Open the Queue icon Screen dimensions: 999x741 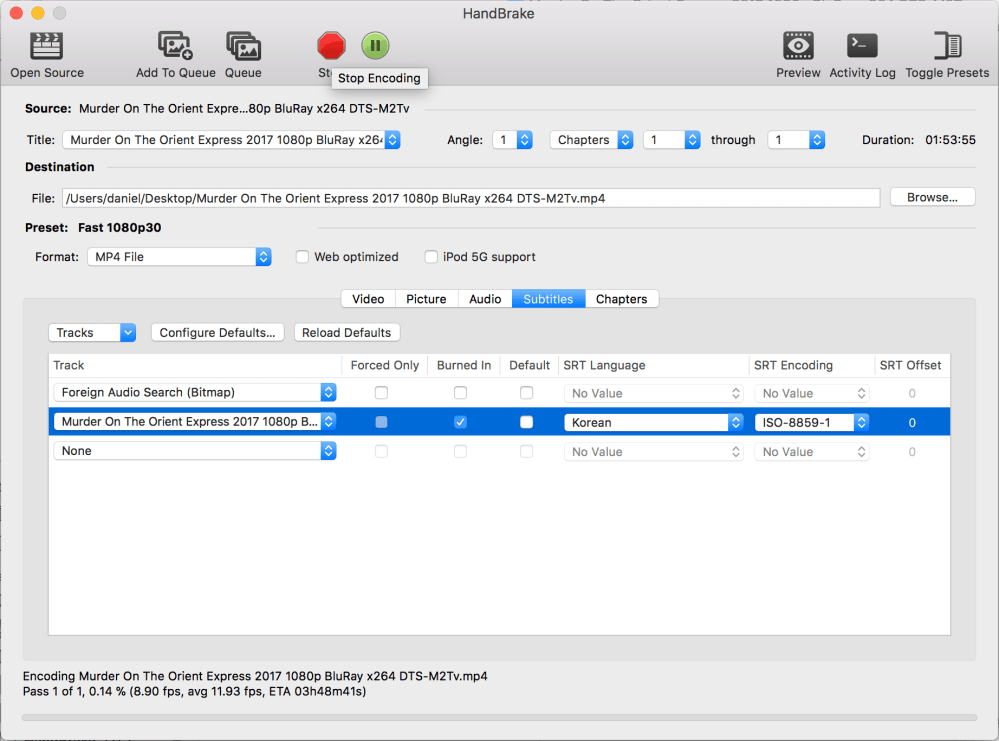click(x=243, y=46)
